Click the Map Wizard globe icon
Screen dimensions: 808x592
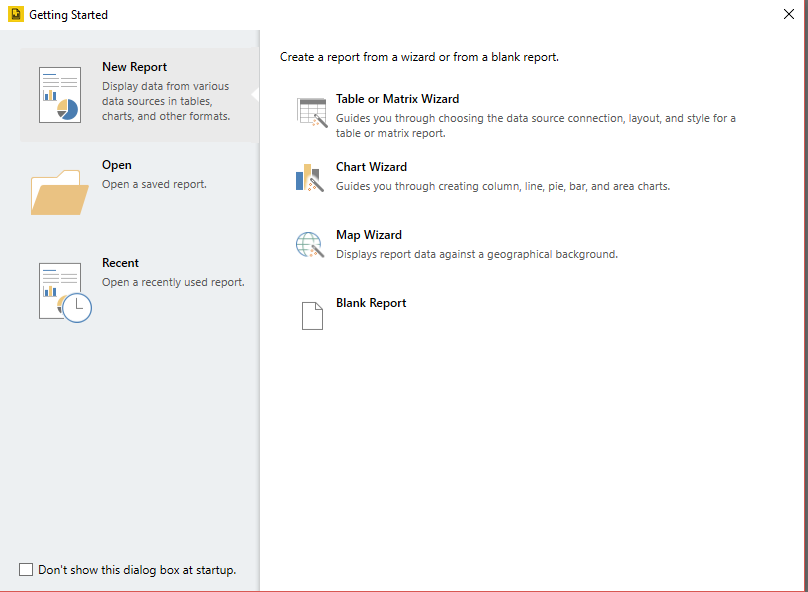[310, 245]
